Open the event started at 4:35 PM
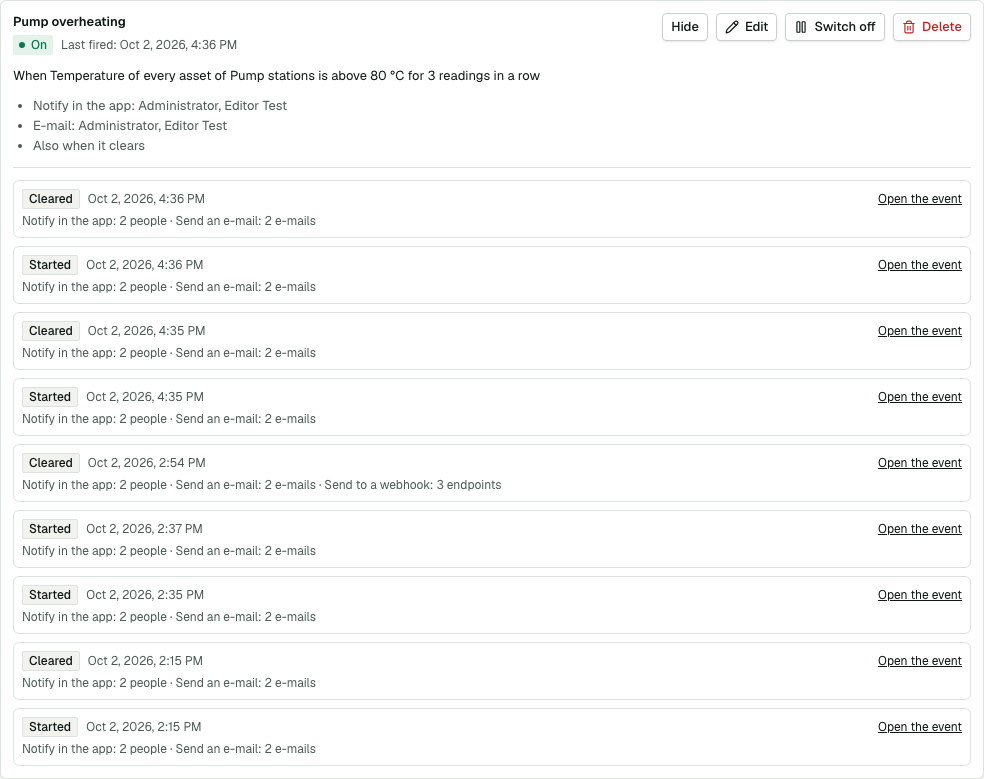The height and width of the screenshot is (779, 984). pyautogui.click(x=919, y=397)
